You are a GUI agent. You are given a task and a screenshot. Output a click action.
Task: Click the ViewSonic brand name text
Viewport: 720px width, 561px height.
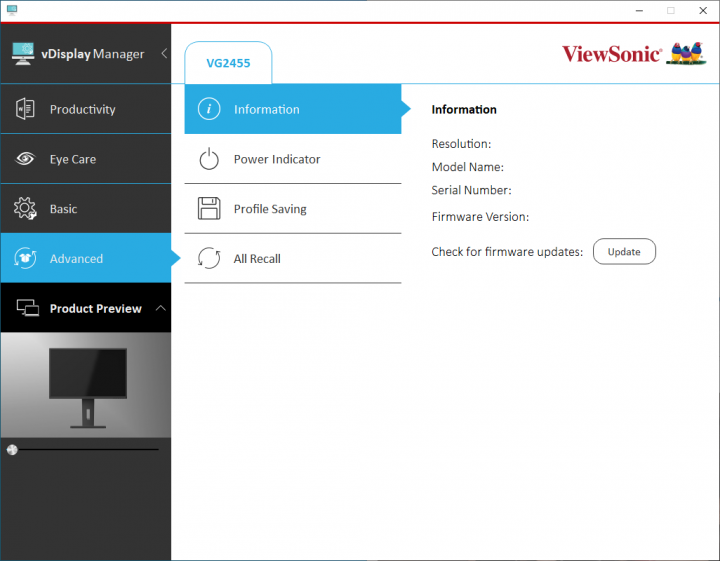(612, 54)
